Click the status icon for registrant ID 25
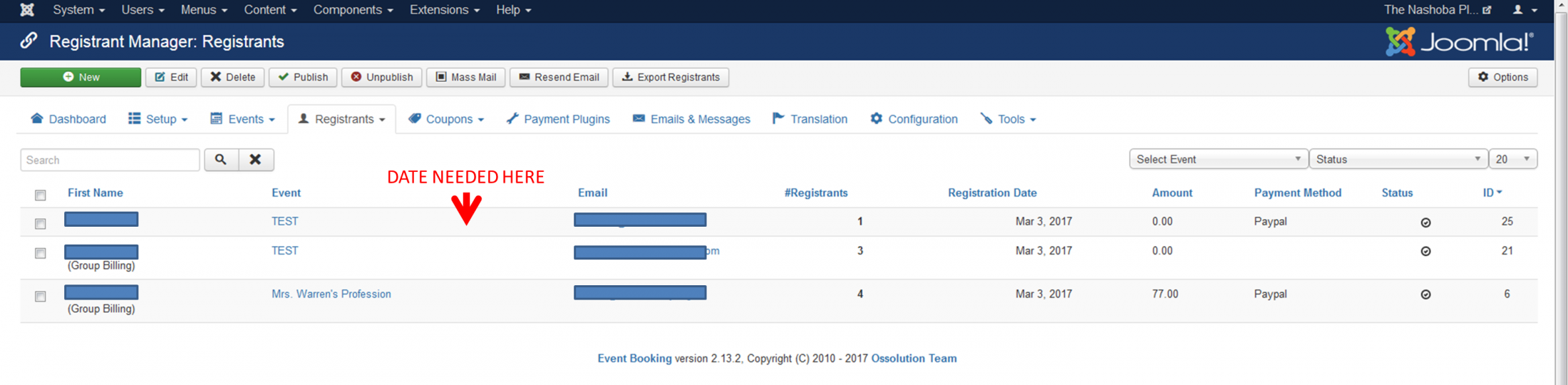The width and height of the screenshot is (1568, 385). pyautogui.click(x=1425, y=222)
